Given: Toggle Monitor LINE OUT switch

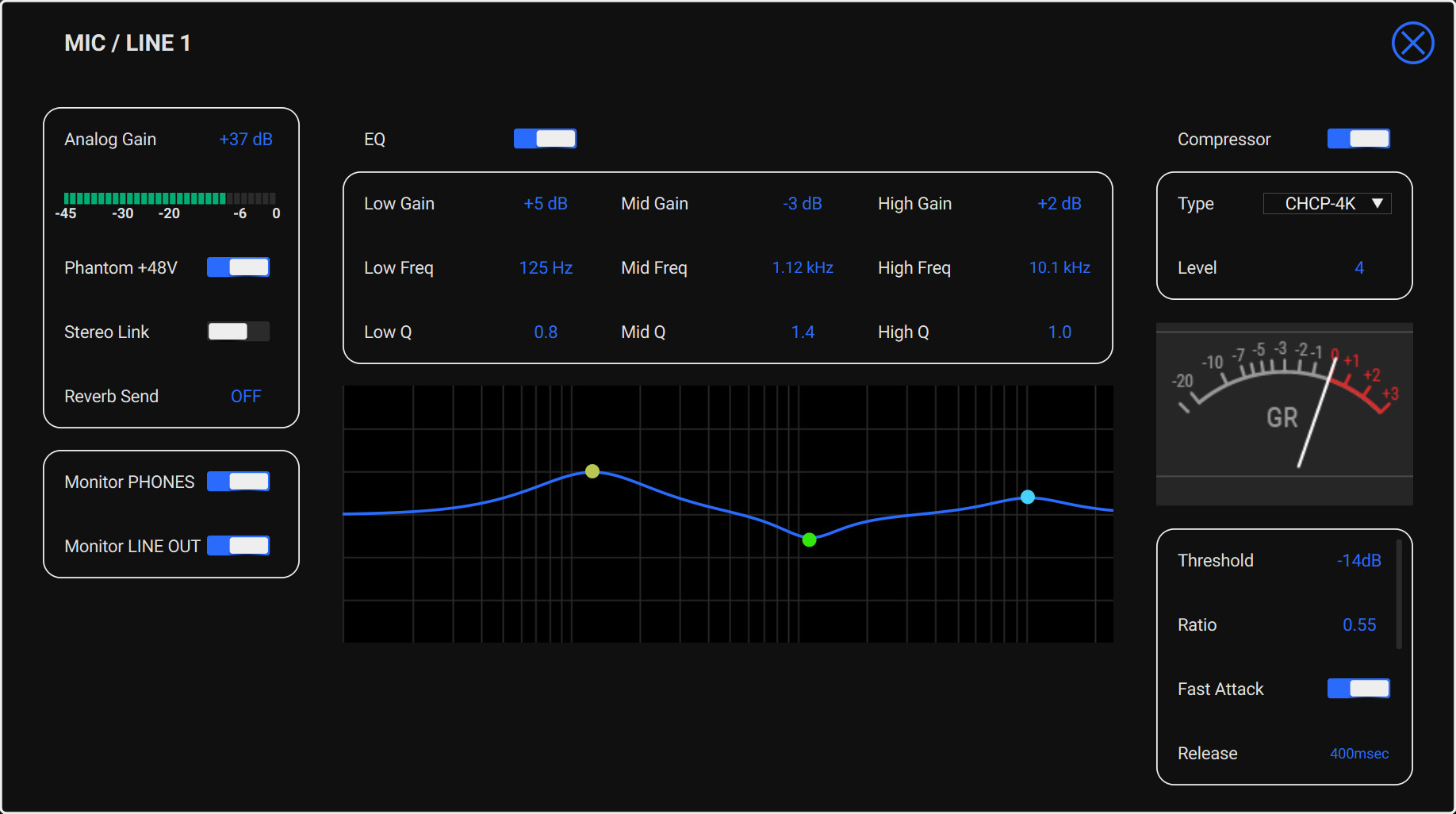Looking at the screenshot, I should point(238,546).
